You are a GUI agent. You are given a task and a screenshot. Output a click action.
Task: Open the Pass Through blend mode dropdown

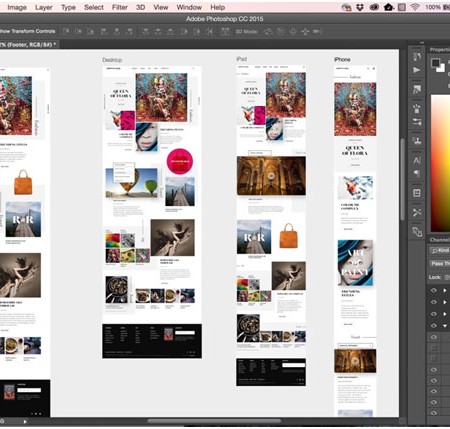440,264
